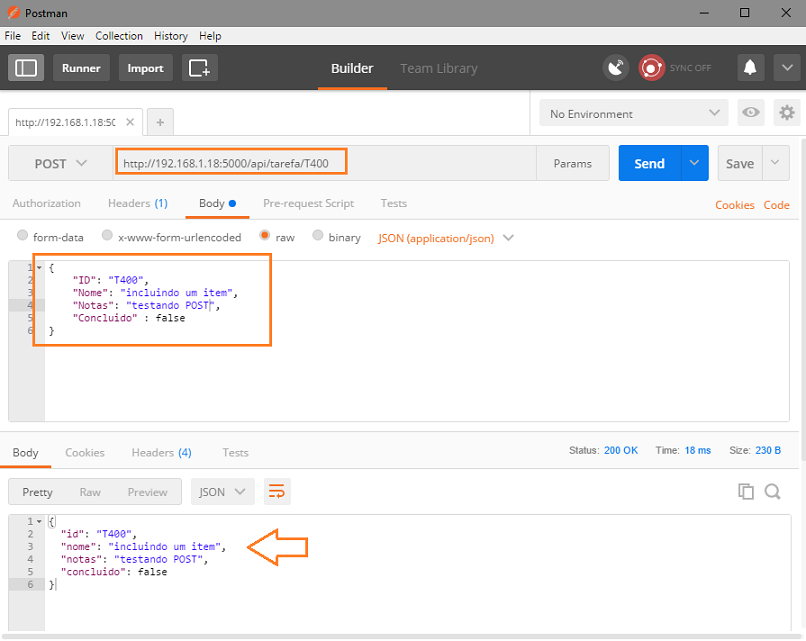806x641 pixels.
Task: Click the Runner button
Action: 81,68
